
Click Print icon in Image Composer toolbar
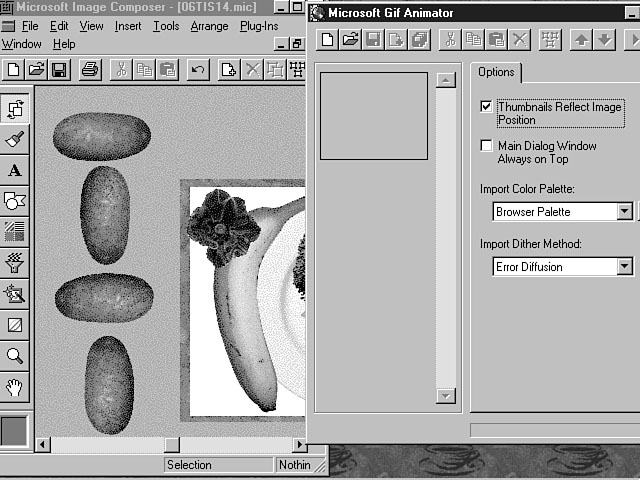[x=90, y=70]
